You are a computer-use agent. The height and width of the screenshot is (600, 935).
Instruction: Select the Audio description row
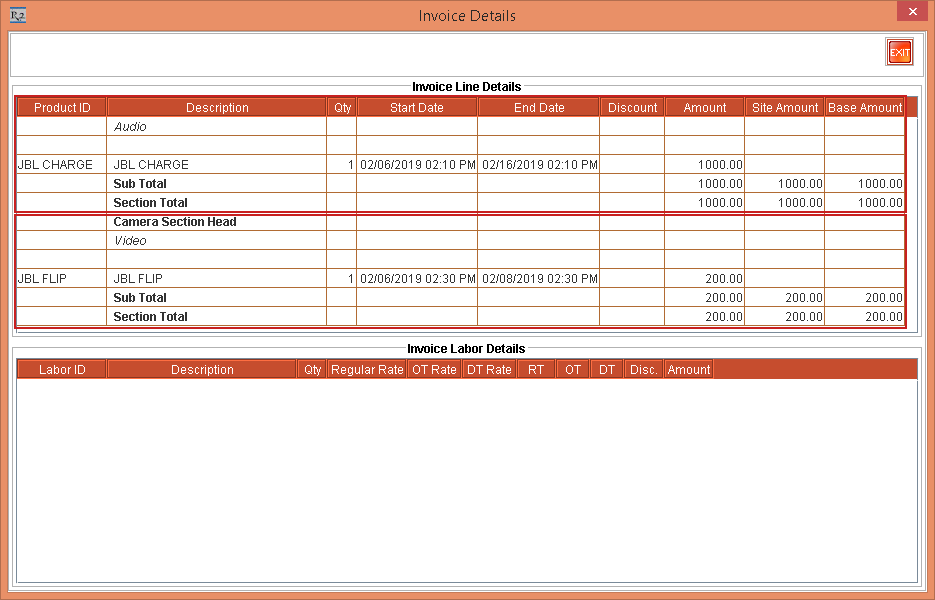[130, 127]
